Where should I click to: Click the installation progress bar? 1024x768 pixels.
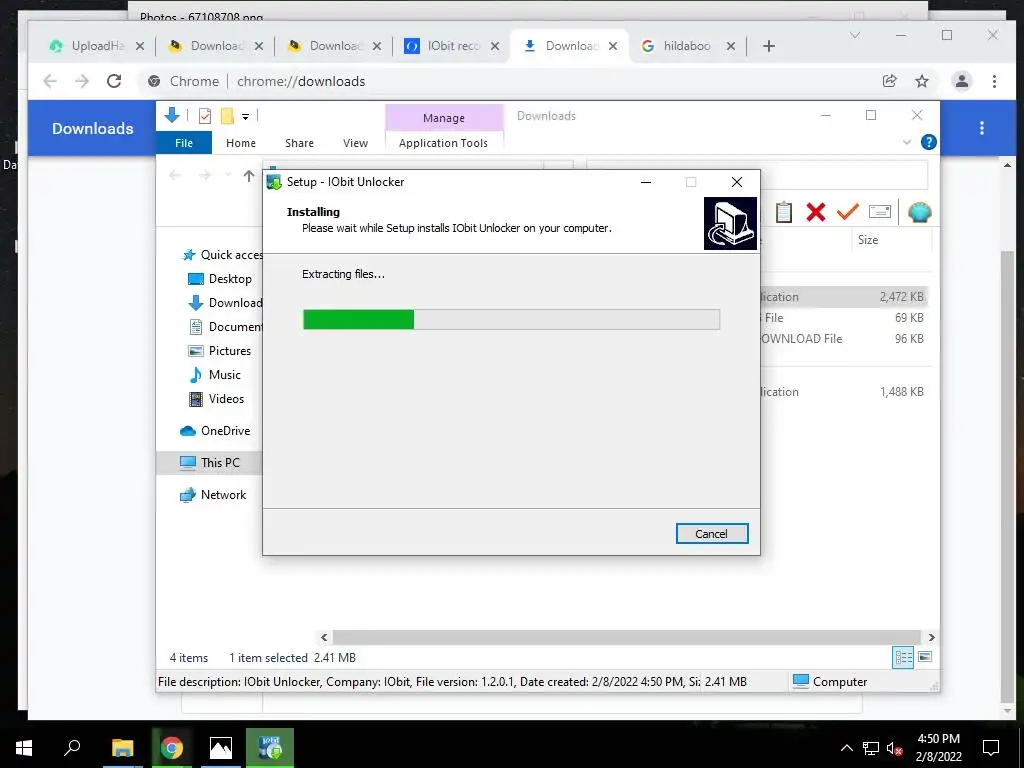(511, 319)
